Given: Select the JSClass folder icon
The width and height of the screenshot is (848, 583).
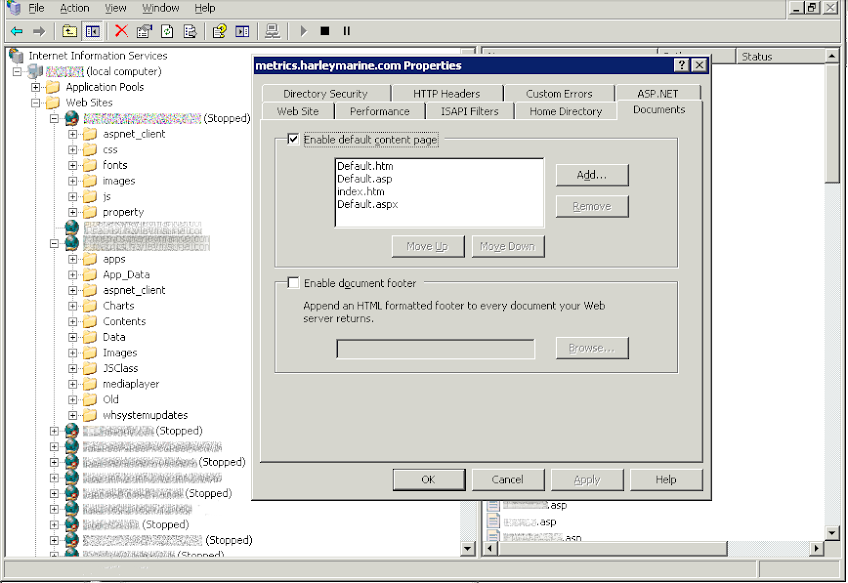Looking at the screenshot, I should pyautogui.click(x=90, y=368).
